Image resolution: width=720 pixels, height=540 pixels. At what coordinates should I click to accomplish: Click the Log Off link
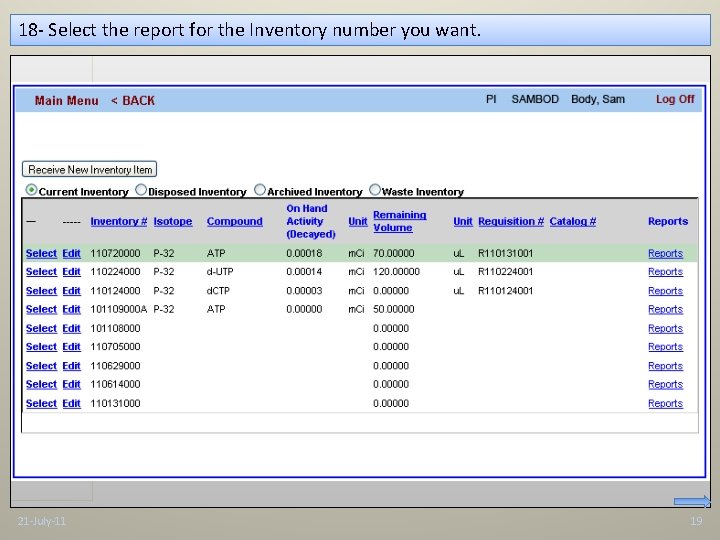point(674,99)
